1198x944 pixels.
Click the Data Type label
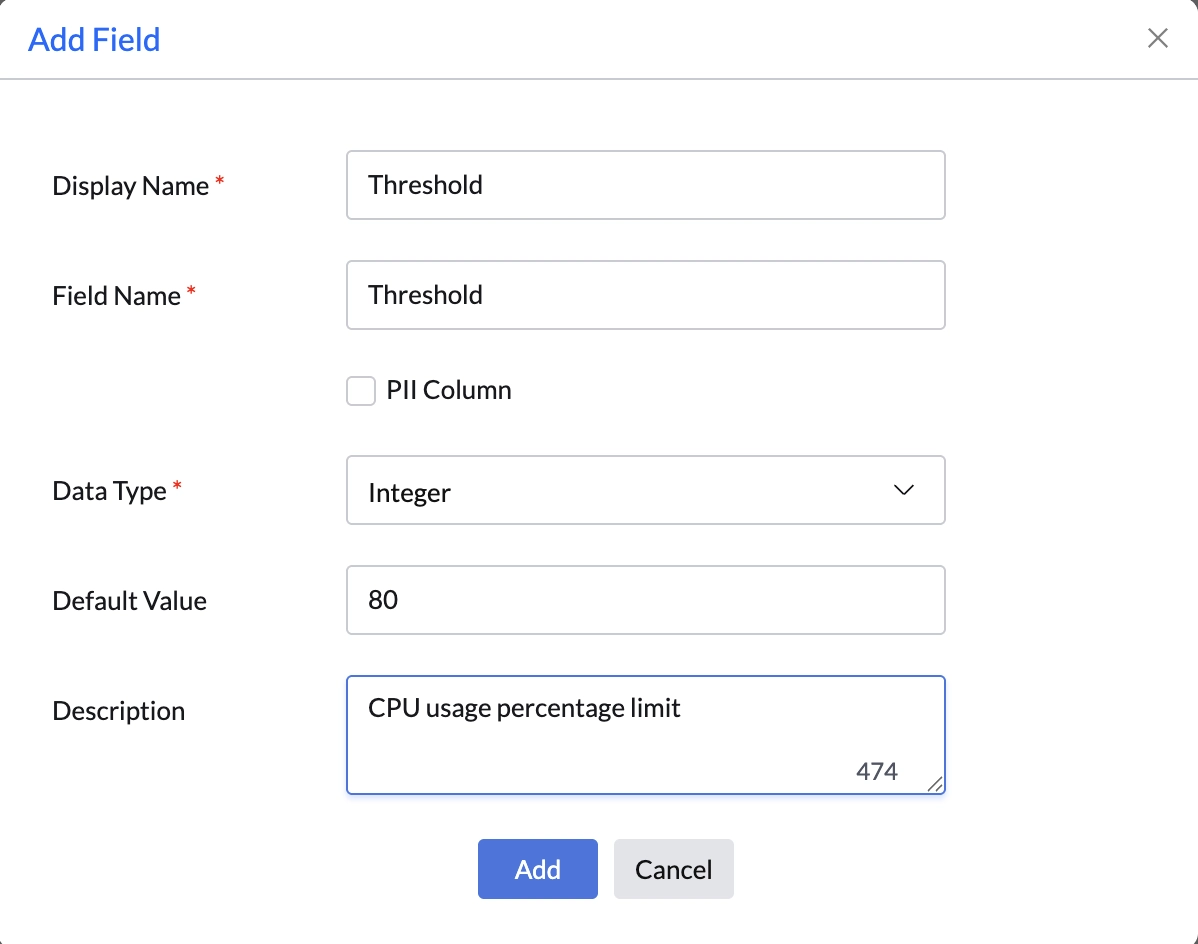(109, 492)
